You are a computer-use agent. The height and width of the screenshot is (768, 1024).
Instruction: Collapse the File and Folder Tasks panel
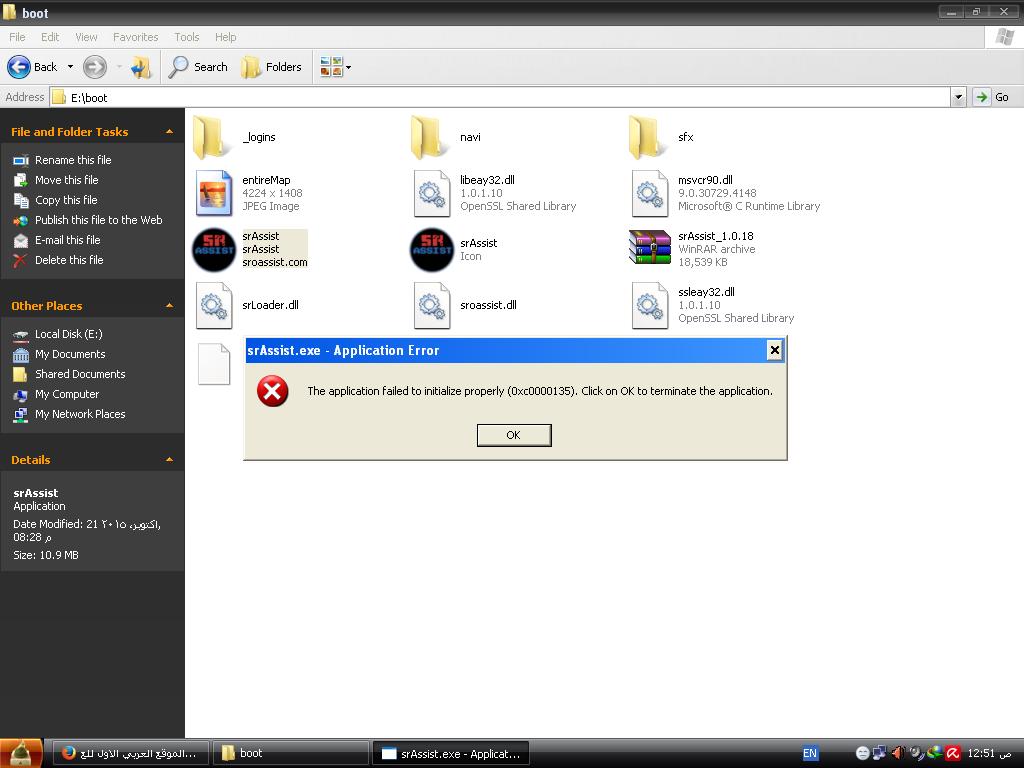[x=169, y=132]
